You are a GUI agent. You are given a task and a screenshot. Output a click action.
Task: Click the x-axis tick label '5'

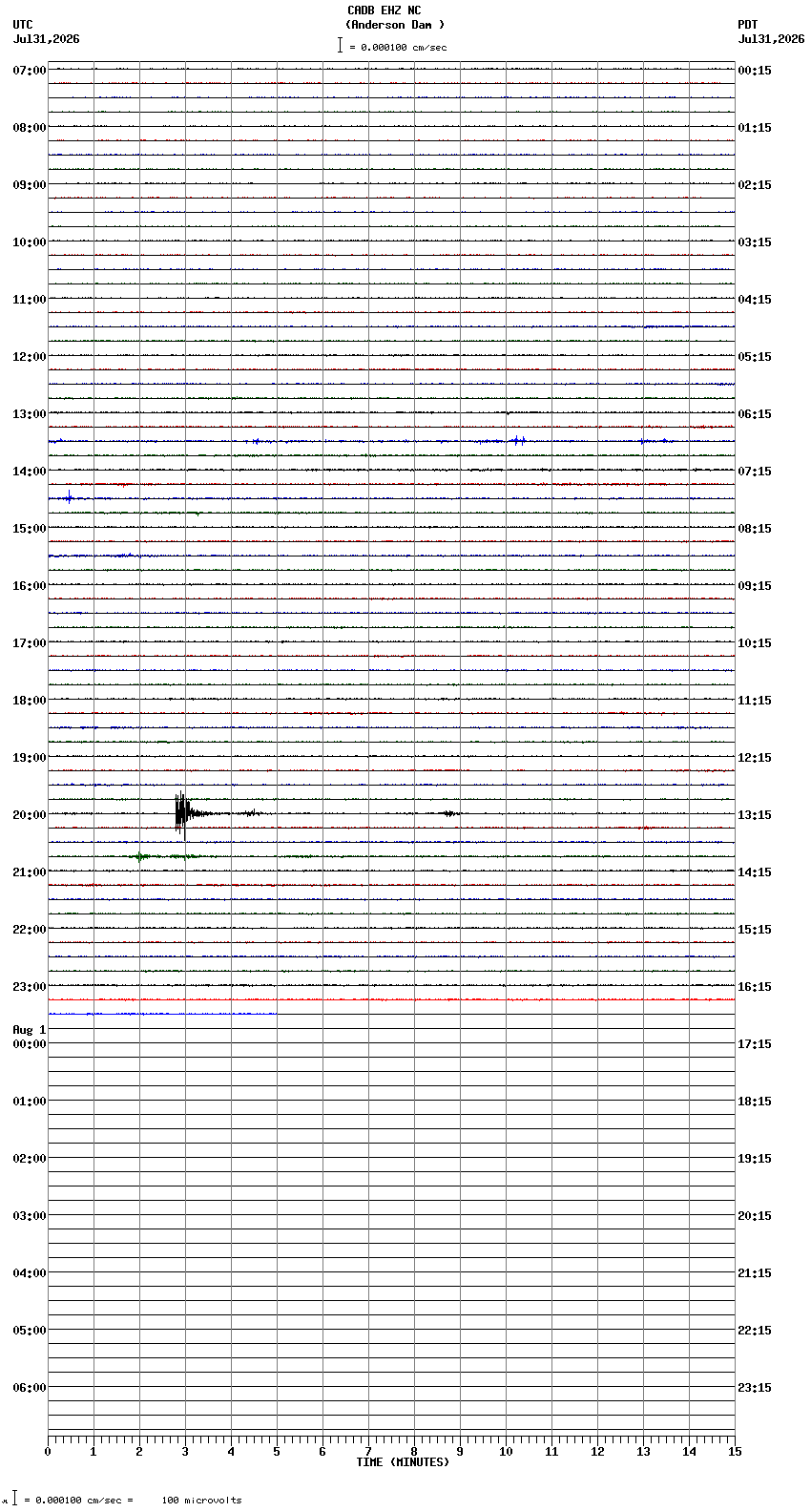pos(277,1452)
